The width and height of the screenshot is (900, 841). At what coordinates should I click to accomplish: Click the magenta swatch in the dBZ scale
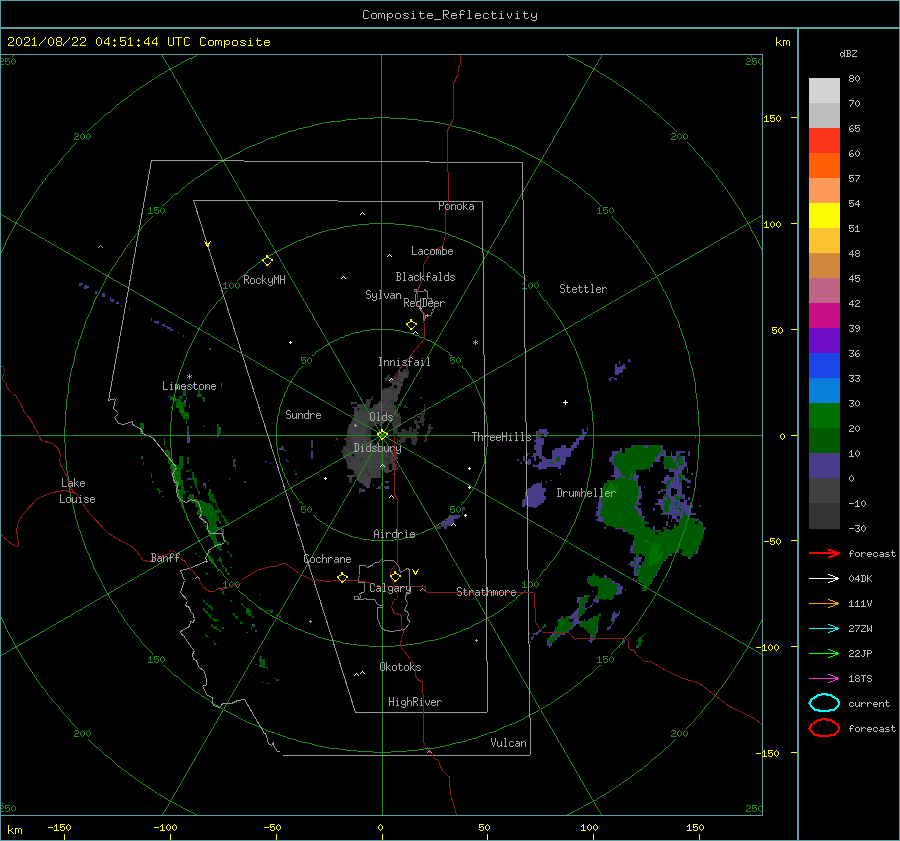(x=824, y=315)
